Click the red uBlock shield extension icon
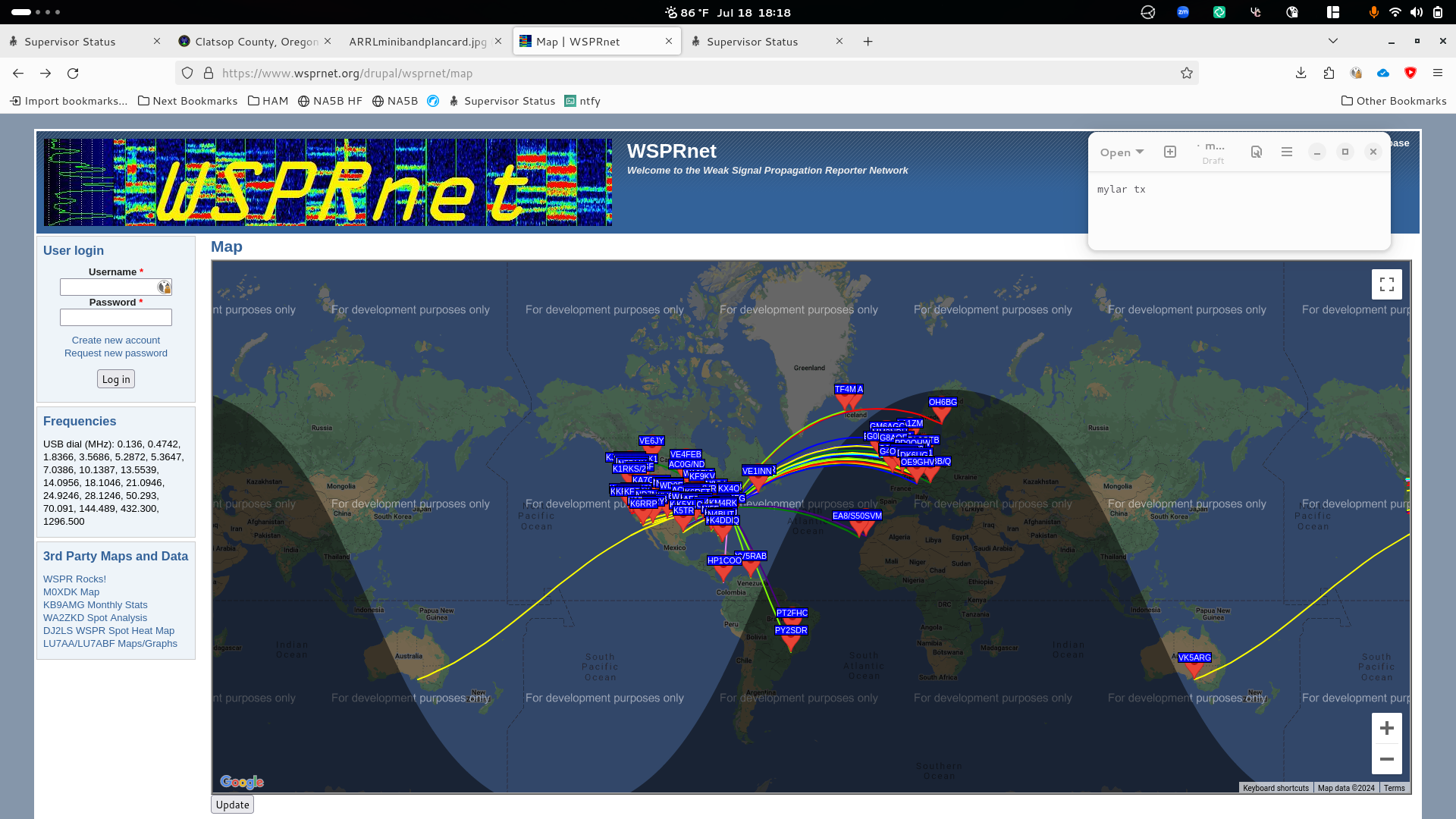The height and width of the screenshot is (819, 1456). 1410,73
